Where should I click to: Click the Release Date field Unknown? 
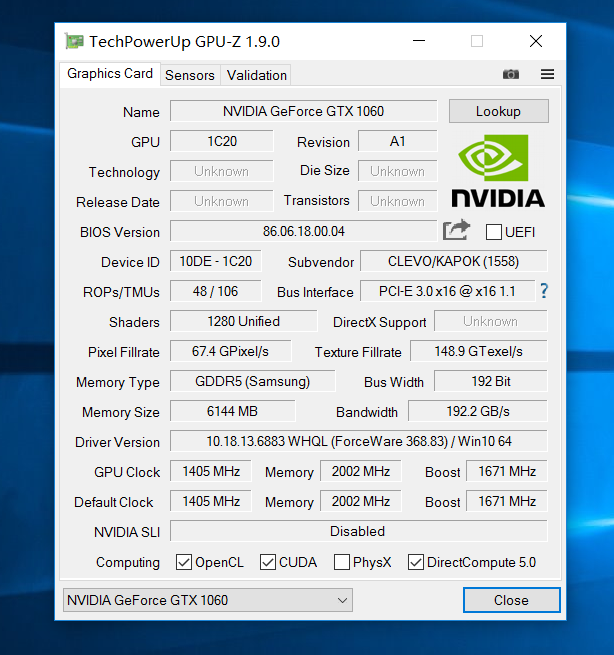222,201
